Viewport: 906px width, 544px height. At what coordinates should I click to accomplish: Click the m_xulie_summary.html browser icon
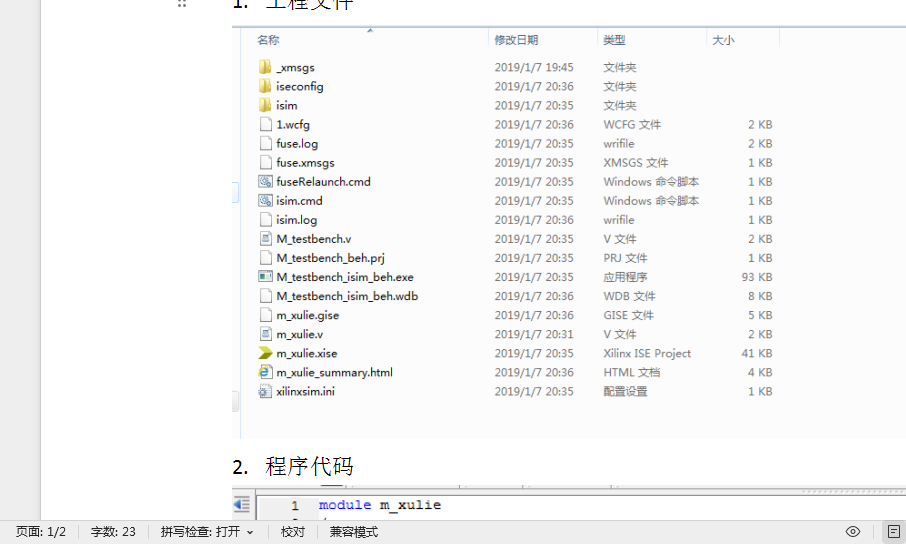(x=265, y=372)
